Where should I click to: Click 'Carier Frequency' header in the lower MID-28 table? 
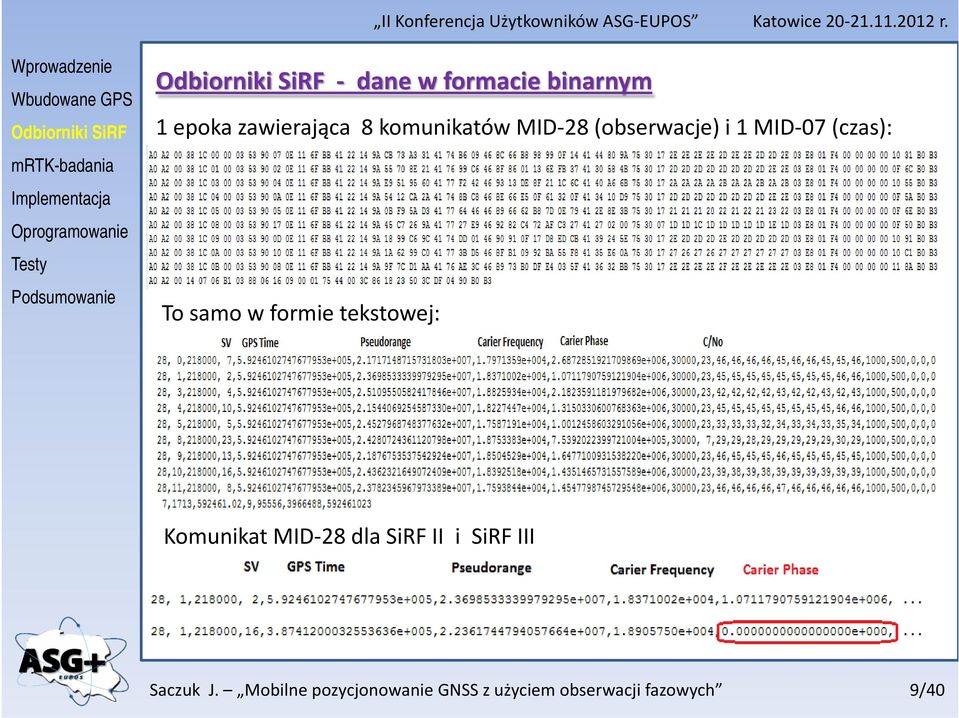click(662, 569)
